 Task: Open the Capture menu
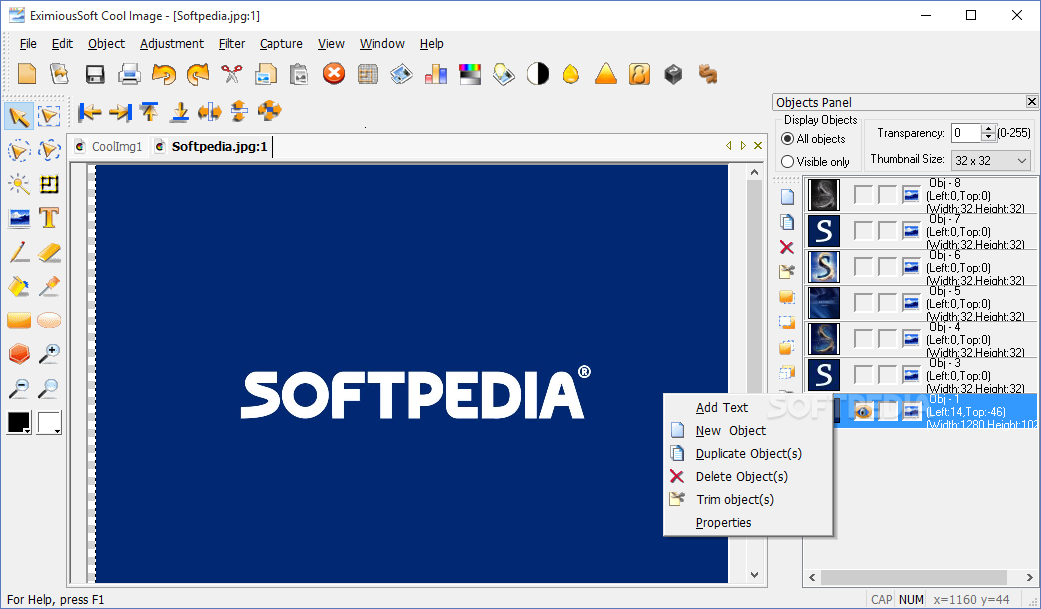281,43
